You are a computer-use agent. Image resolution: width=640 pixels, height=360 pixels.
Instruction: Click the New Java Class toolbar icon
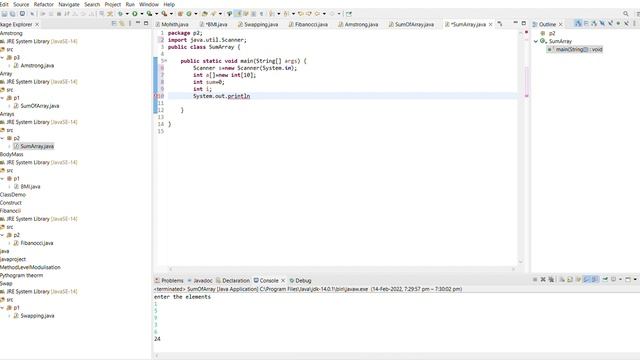[x=189, y=13]
